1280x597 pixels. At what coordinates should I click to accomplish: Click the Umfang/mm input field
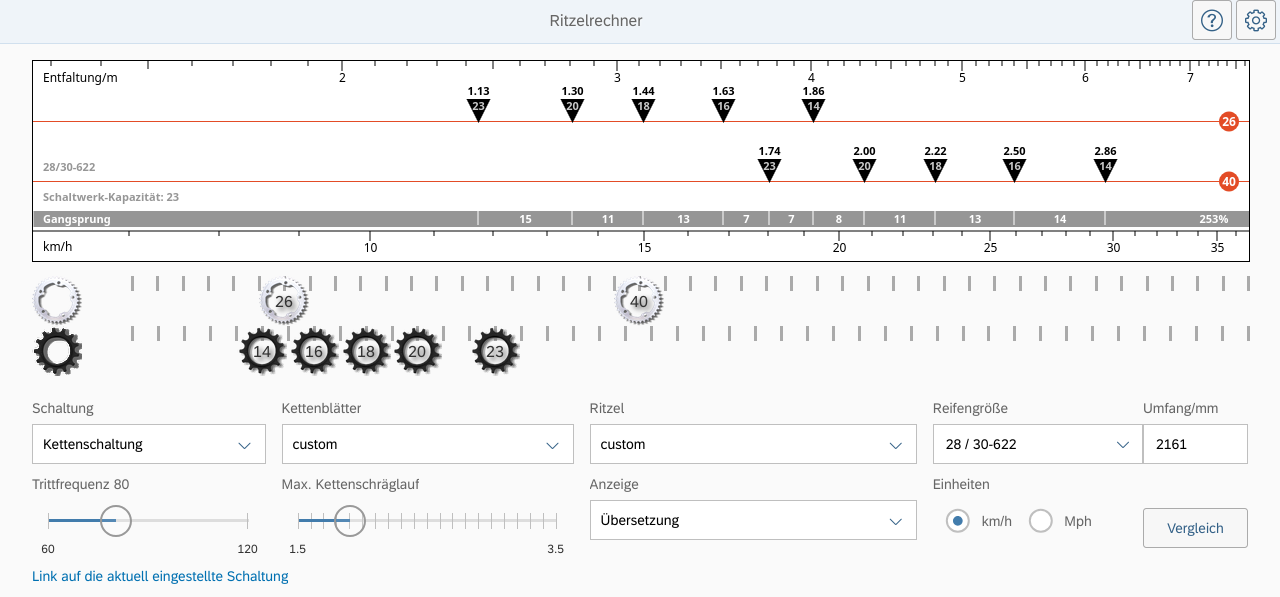[x=1195, y=444]
